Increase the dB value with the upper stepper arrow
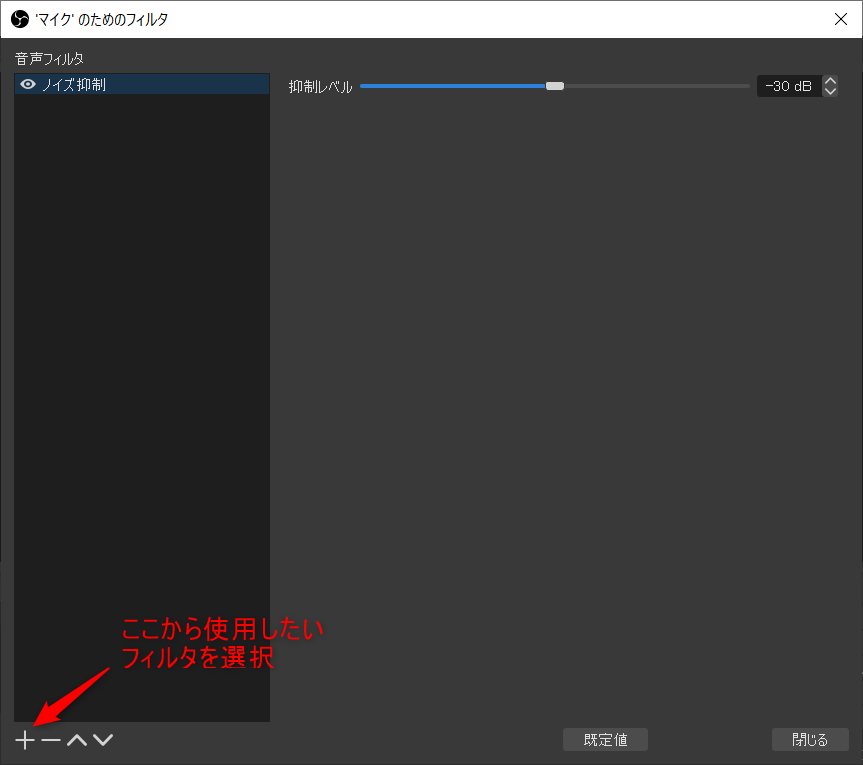The image size is (863, 765). 830,80
